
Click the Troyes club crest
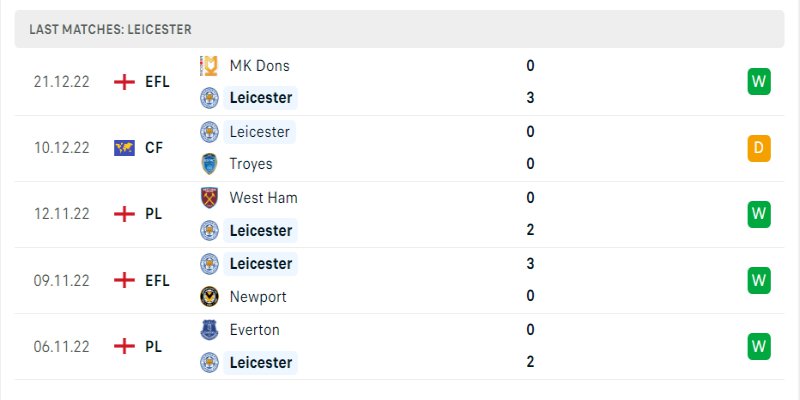click(209, 164)
